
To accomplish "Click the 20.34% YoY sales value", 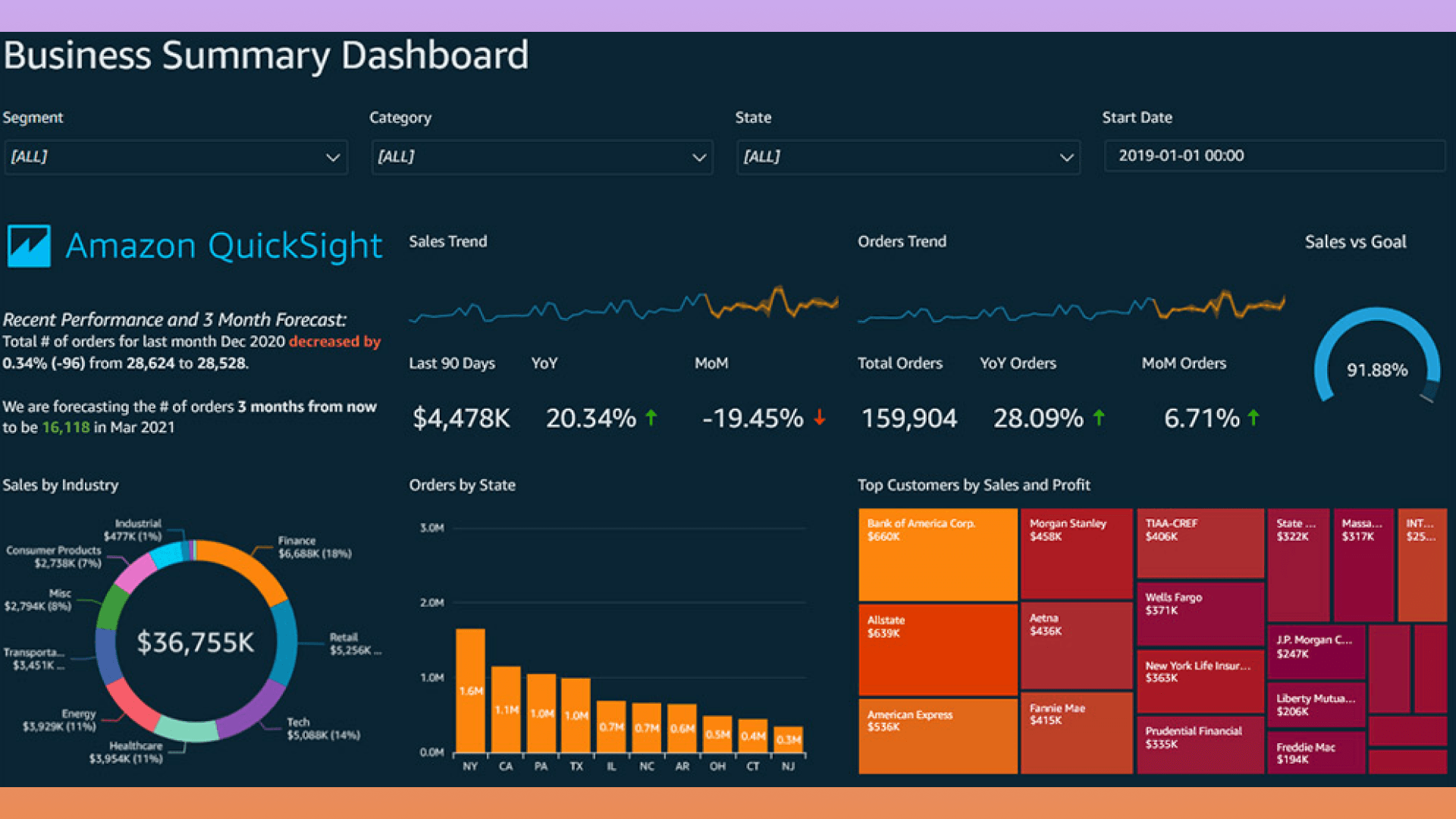I will point(591,418).
